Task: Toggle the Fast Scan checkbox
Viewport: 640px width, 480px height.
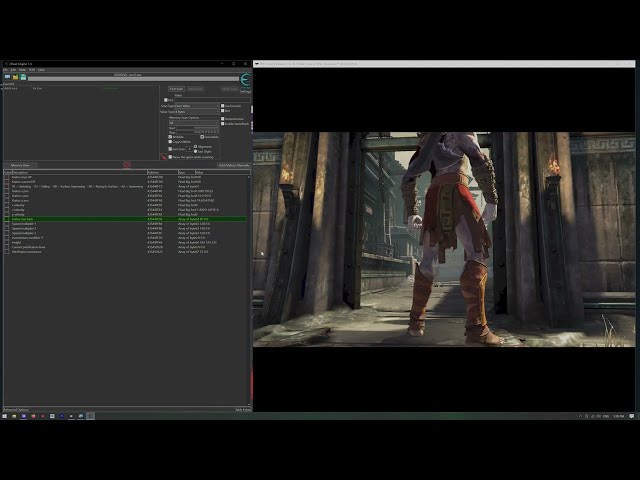Action: pos(170,149)
